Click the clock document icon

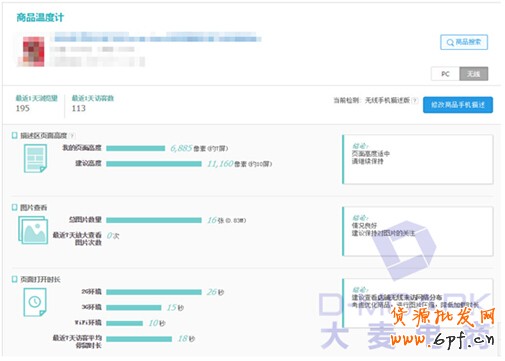(x=35, y=302)
